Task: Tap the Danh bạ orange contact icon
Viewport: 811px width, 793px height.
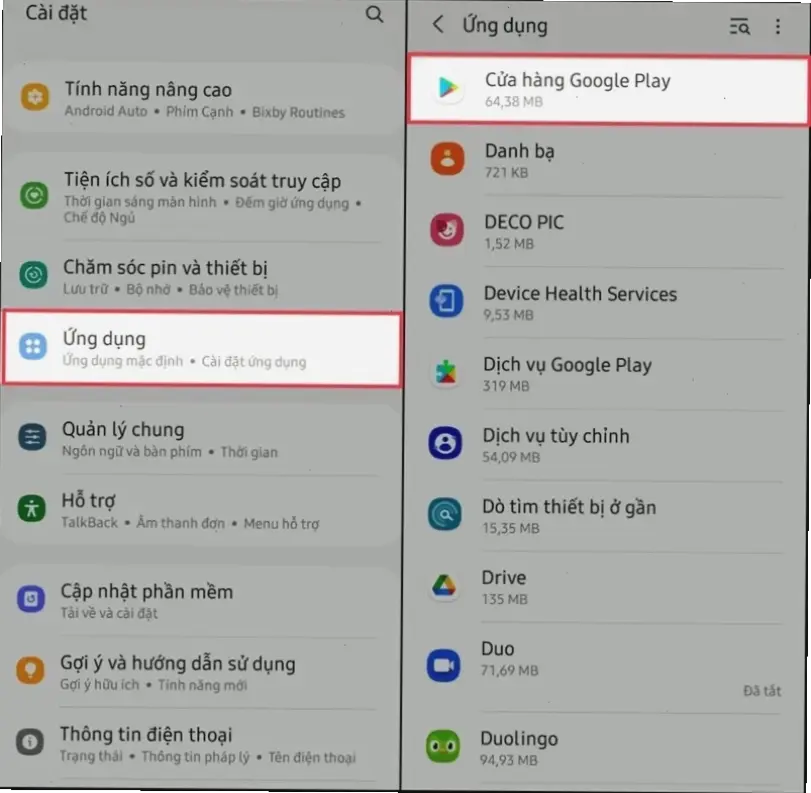Action: pyautogui.click(x=447, y=158)
